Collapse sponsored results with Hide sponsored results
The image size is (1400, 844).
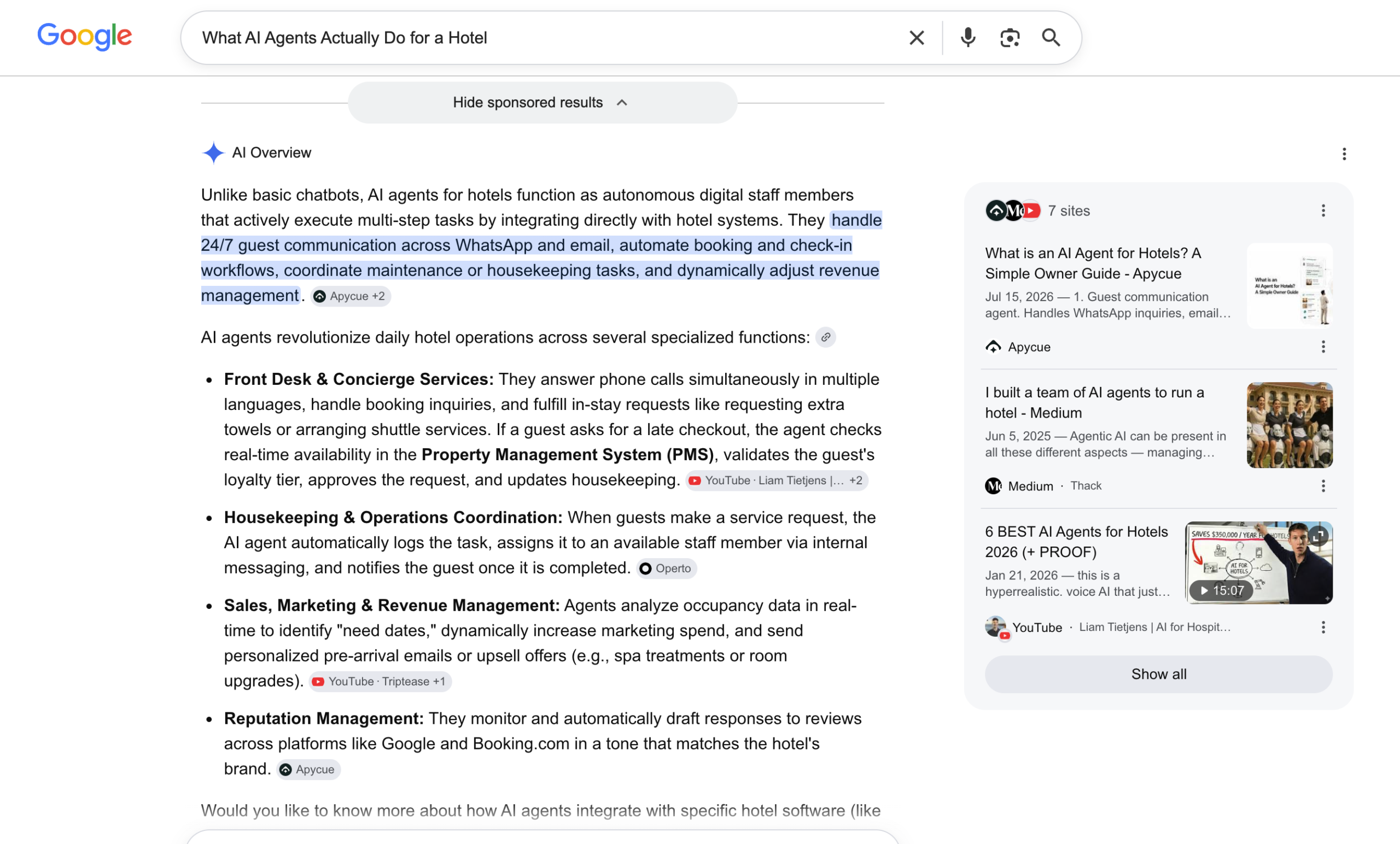pos(542,103)
